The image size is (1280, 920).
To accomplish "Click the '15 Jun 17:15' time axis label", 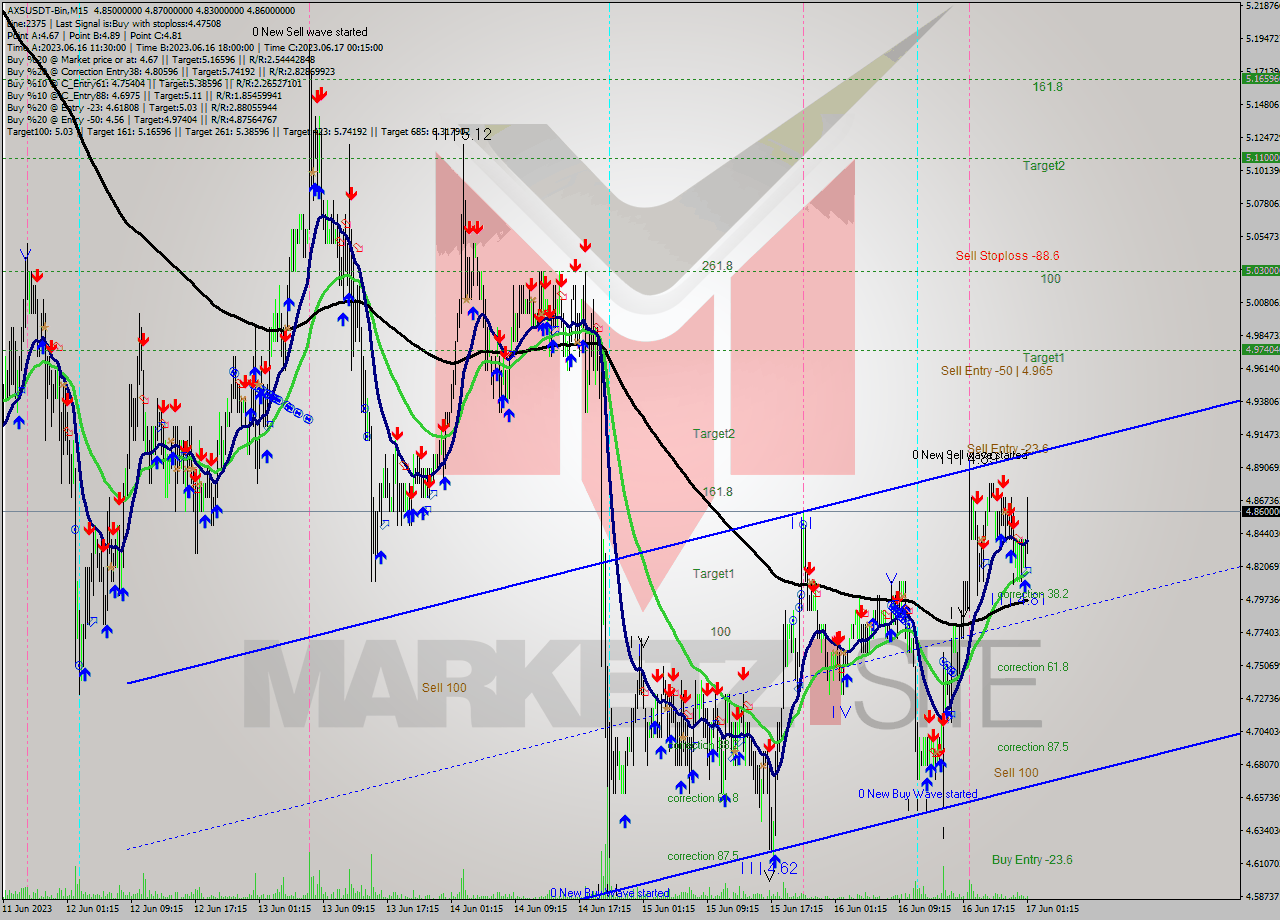I will [x=794, y=910].
